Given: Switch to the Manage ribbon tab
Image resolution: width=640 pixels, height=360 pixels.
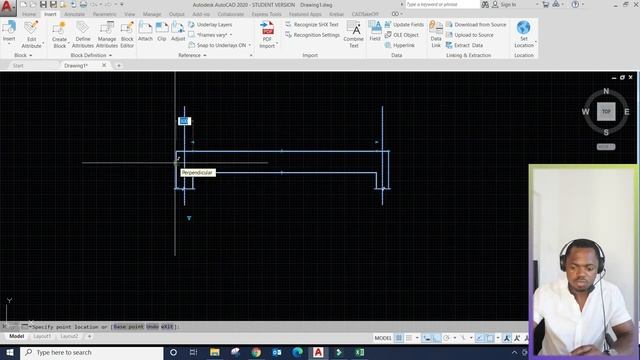Looking at the screenshot, I should click(x=152, y=14).
